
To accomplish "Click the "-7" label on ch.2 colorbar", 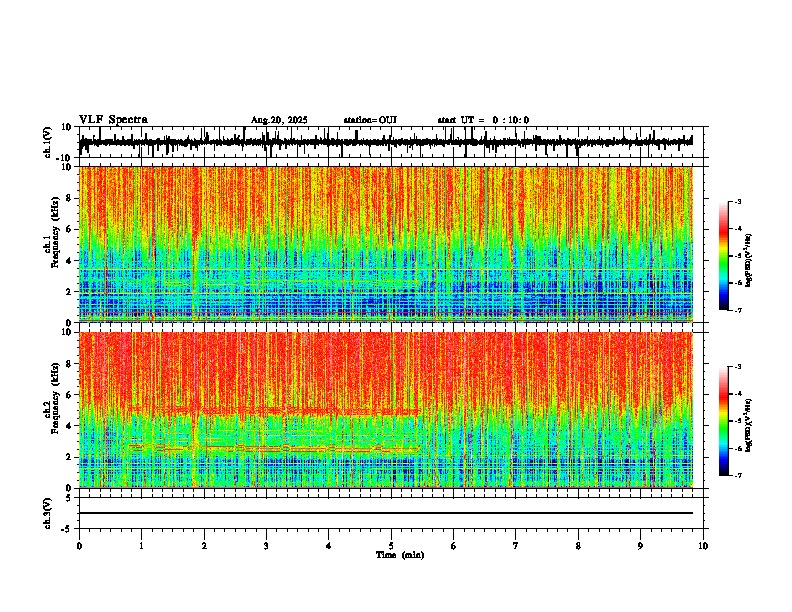I will point(737,475).
